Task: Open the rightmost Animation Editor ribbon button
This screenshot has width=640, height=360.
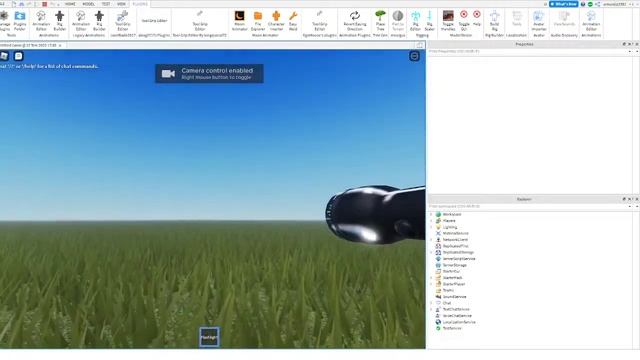Action: 591,21
